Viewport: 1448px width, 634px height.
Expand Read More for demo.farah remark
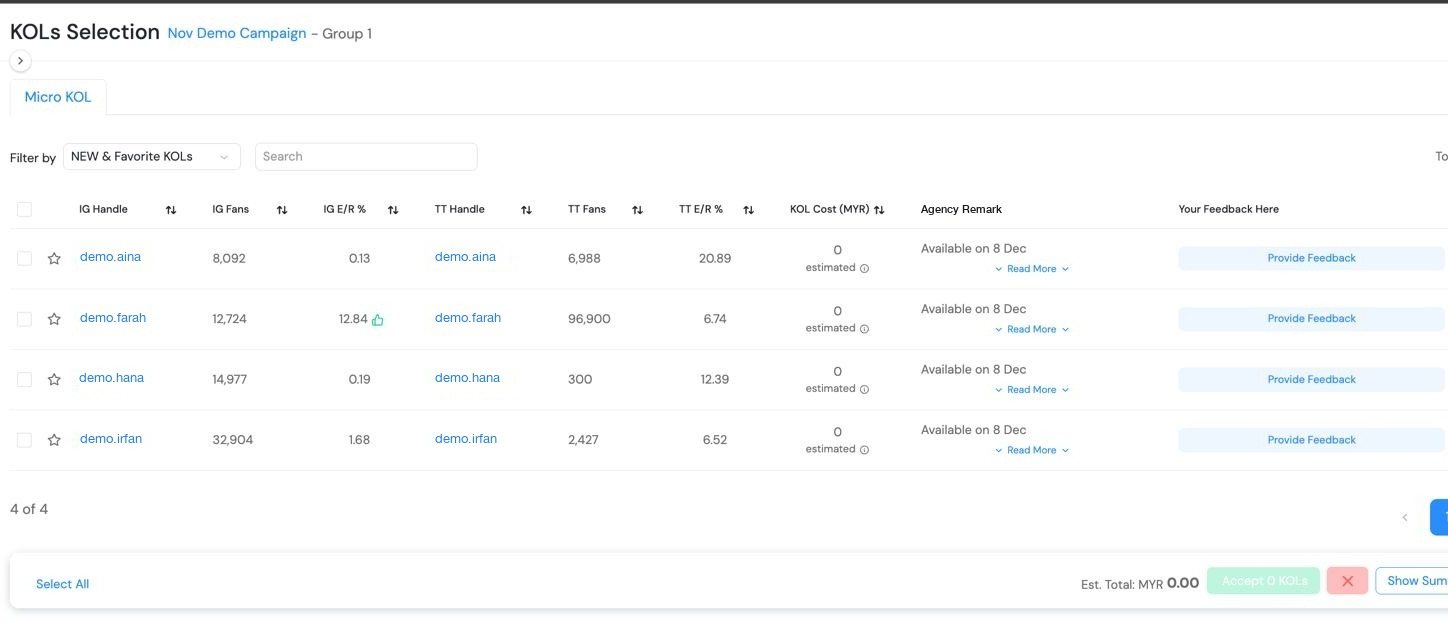pos(1032,329)
